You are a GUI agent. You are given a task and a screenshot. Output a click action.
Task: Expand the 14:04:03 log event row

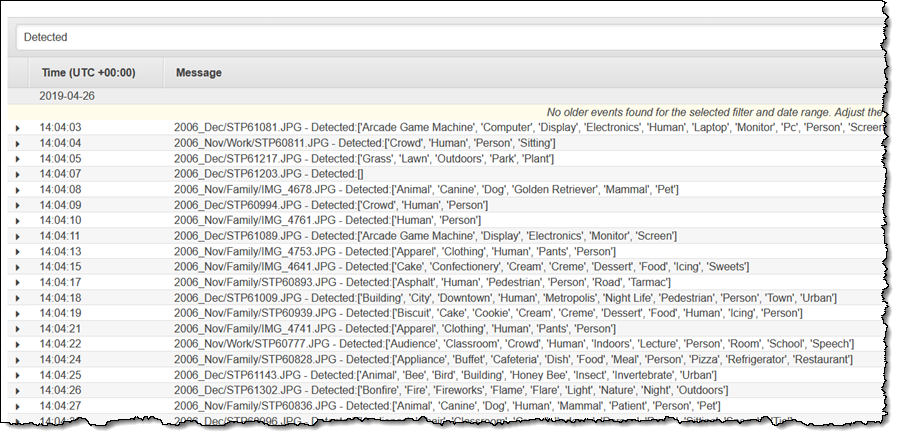[18, 128]
